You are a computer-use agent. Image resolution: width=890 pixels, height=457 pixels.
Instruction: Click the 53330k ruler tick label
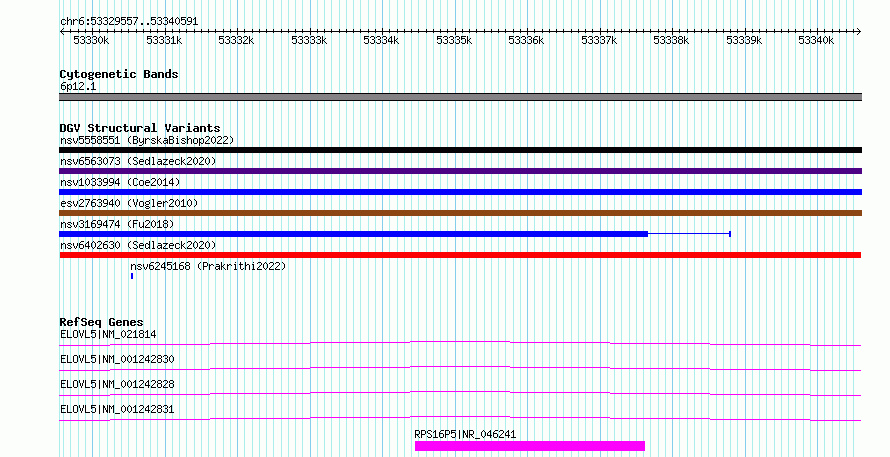click(x=91, y=40)
